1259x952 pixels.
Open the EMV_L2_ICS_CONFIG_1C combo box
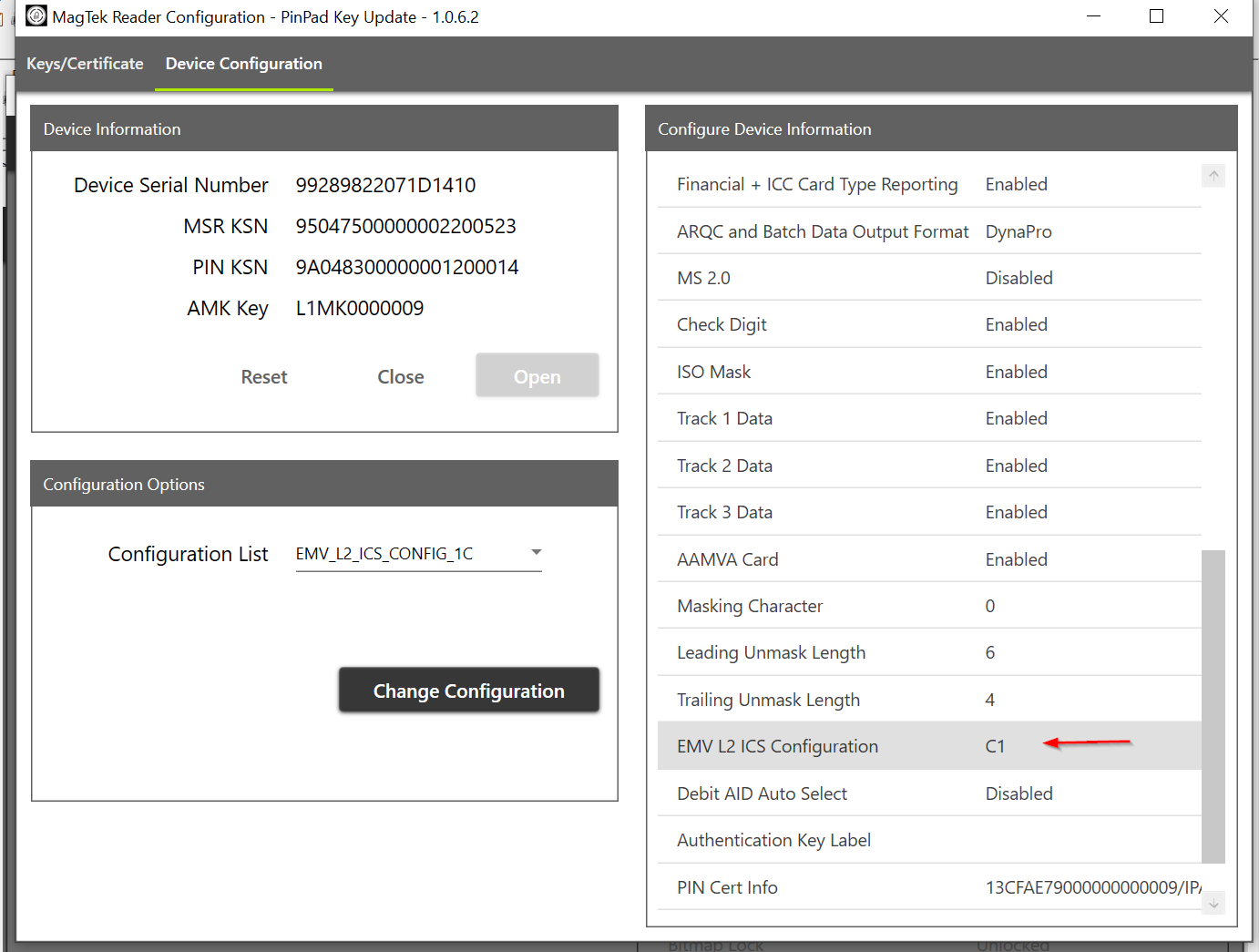point(417,554)
